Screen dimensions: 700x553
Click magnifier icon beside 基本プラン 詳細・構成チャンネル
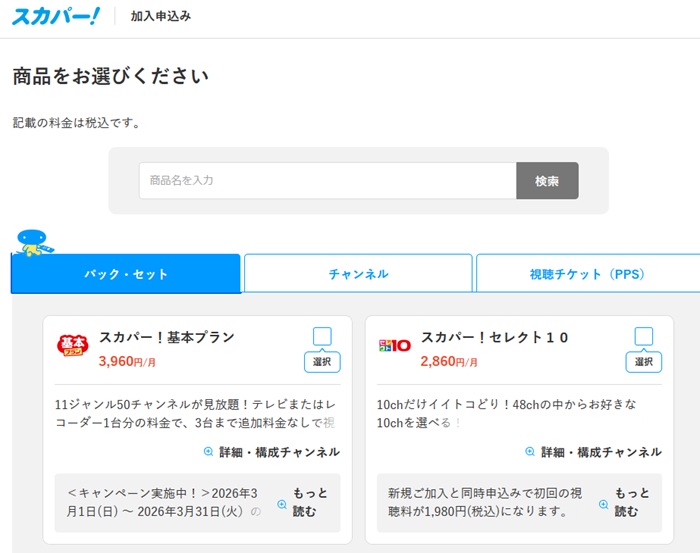tap(208, 452)
